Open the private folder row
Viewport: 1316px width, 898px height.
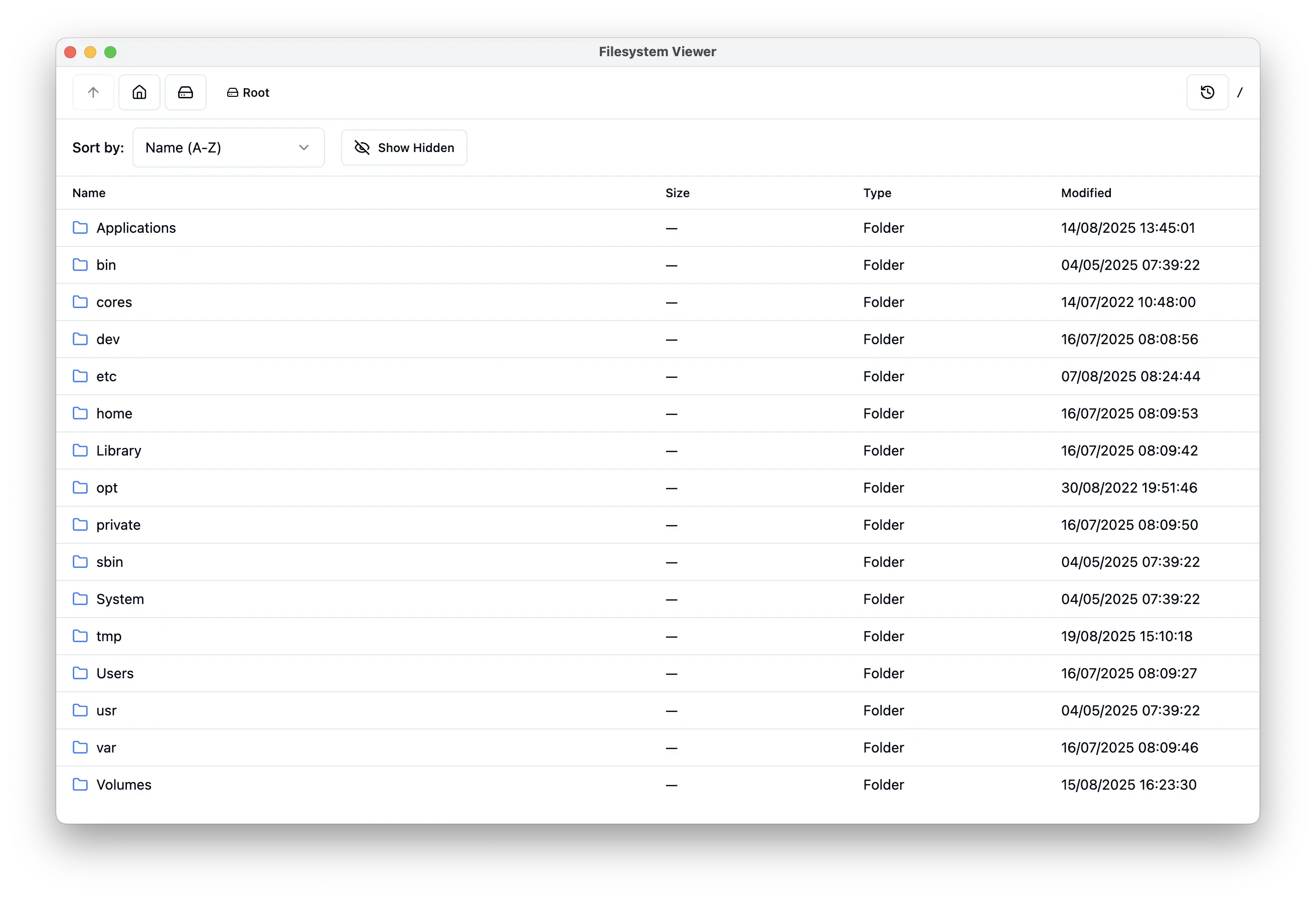click(x=118, y=525)
